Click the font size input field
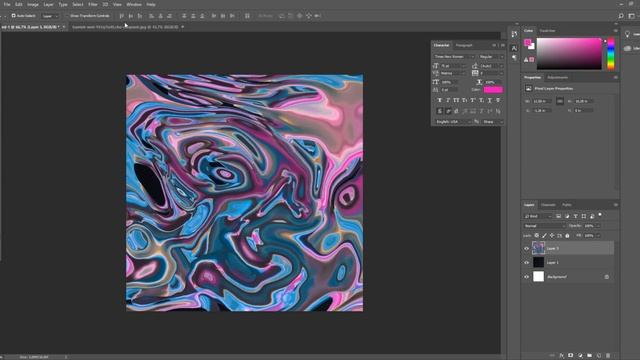The image size is (640, 360). pos(451,66)
